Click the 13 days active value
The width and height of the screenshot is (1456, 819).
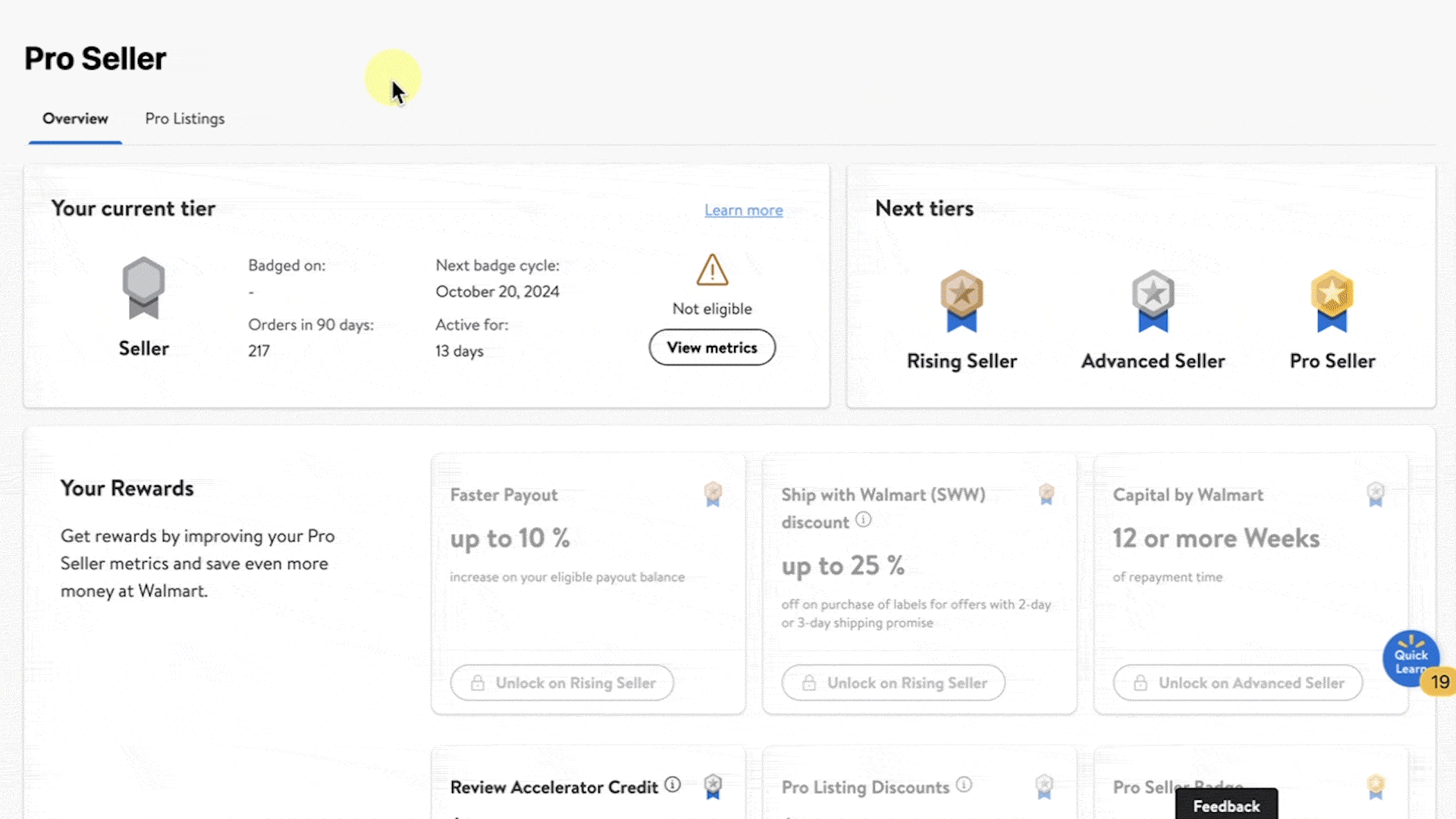(460, 351)
